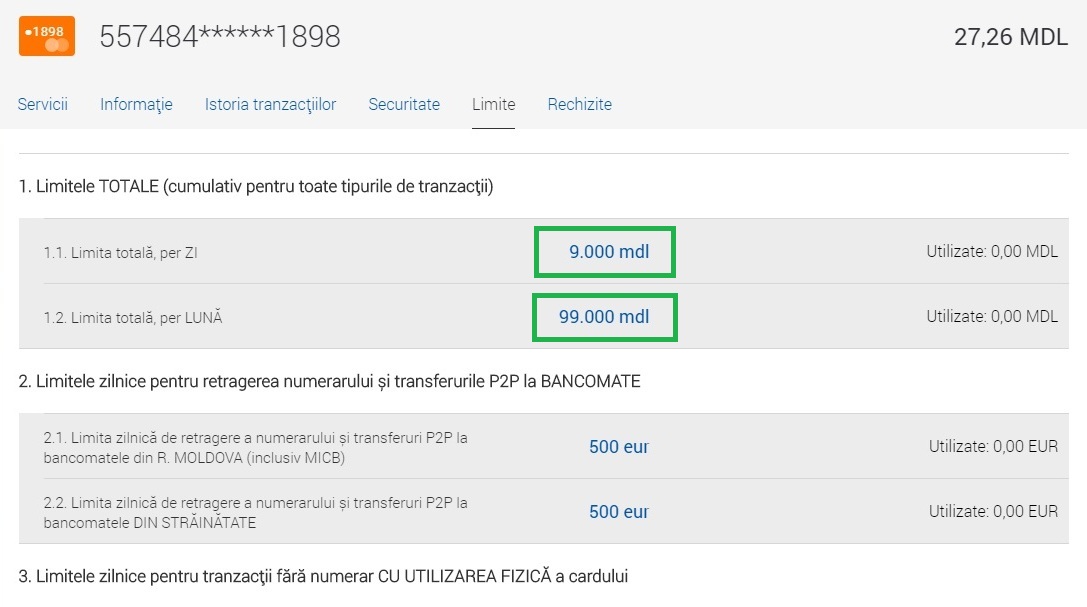Click Utilizate 0,00 MDL in the daily limit row
The image size is (1087, 607).
pos(992,252)
